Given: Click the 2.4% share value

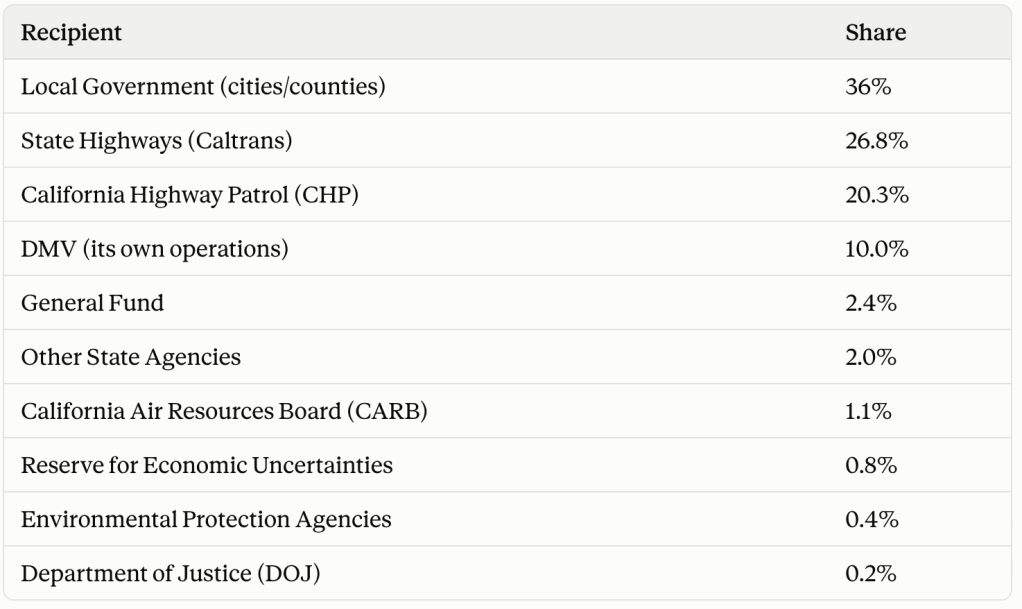Looking at the screenshot, I should click(871, 303).
